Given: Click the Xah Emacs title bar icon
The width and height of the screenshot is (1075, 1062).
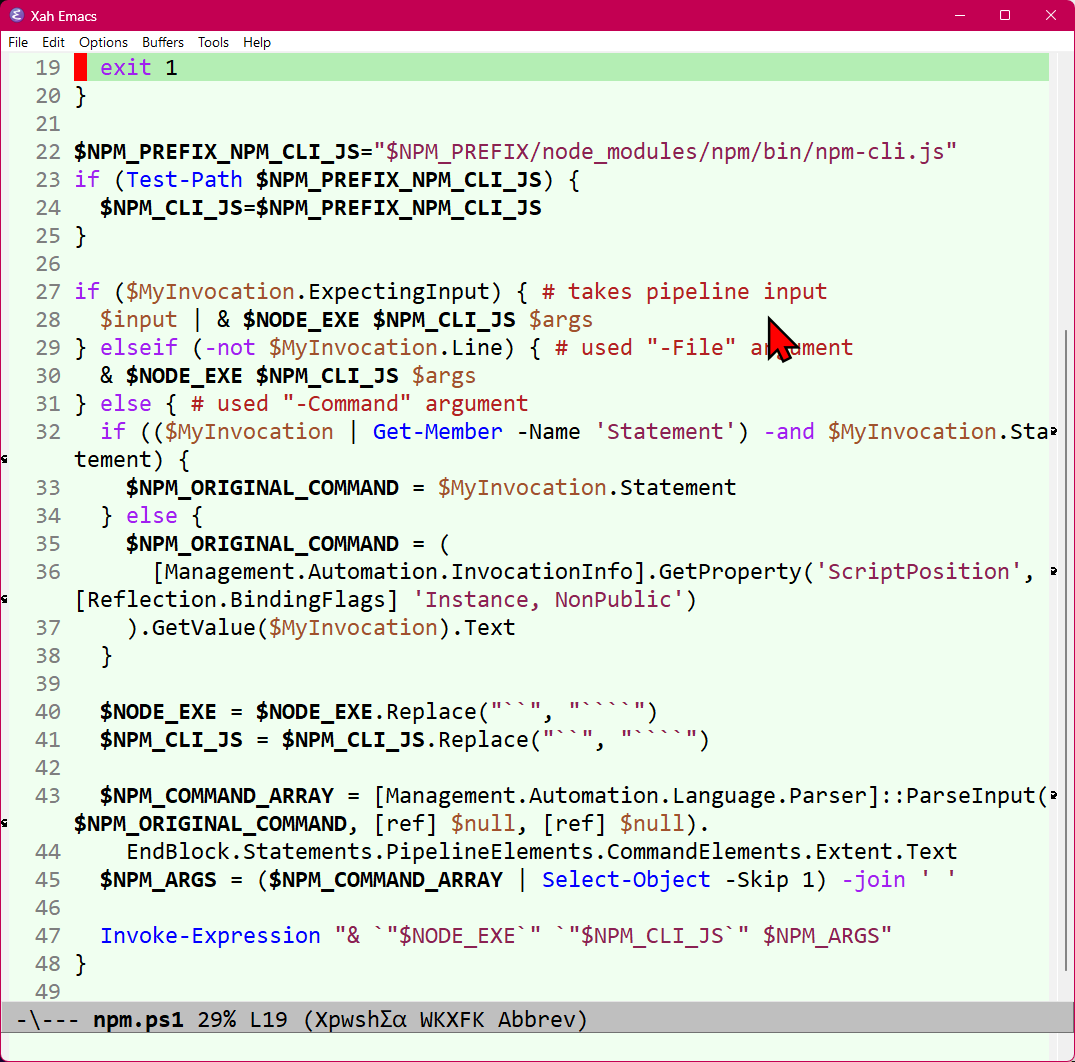Looking at the screenshot, I should tap(16, 15).
